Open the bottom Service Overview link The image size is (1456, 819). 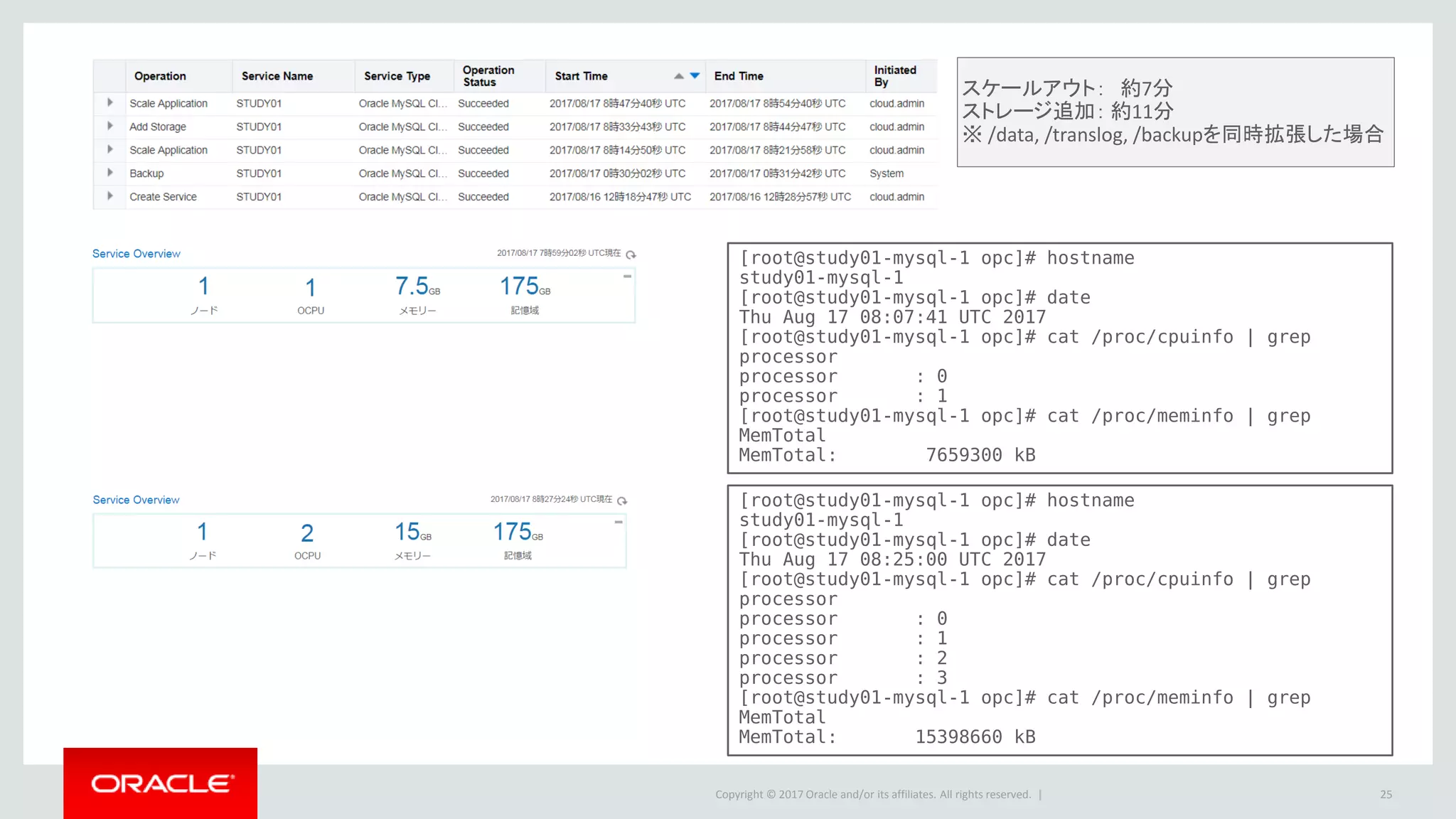[x=136, y=500]
